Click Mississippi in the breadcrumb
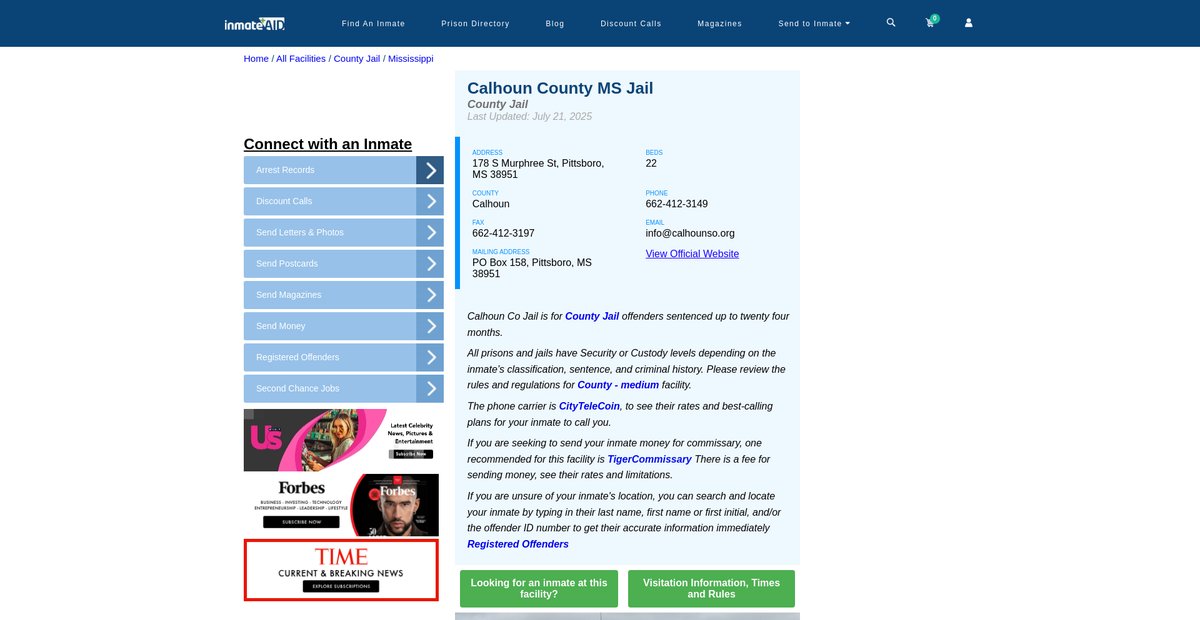 tap(410, 59)
